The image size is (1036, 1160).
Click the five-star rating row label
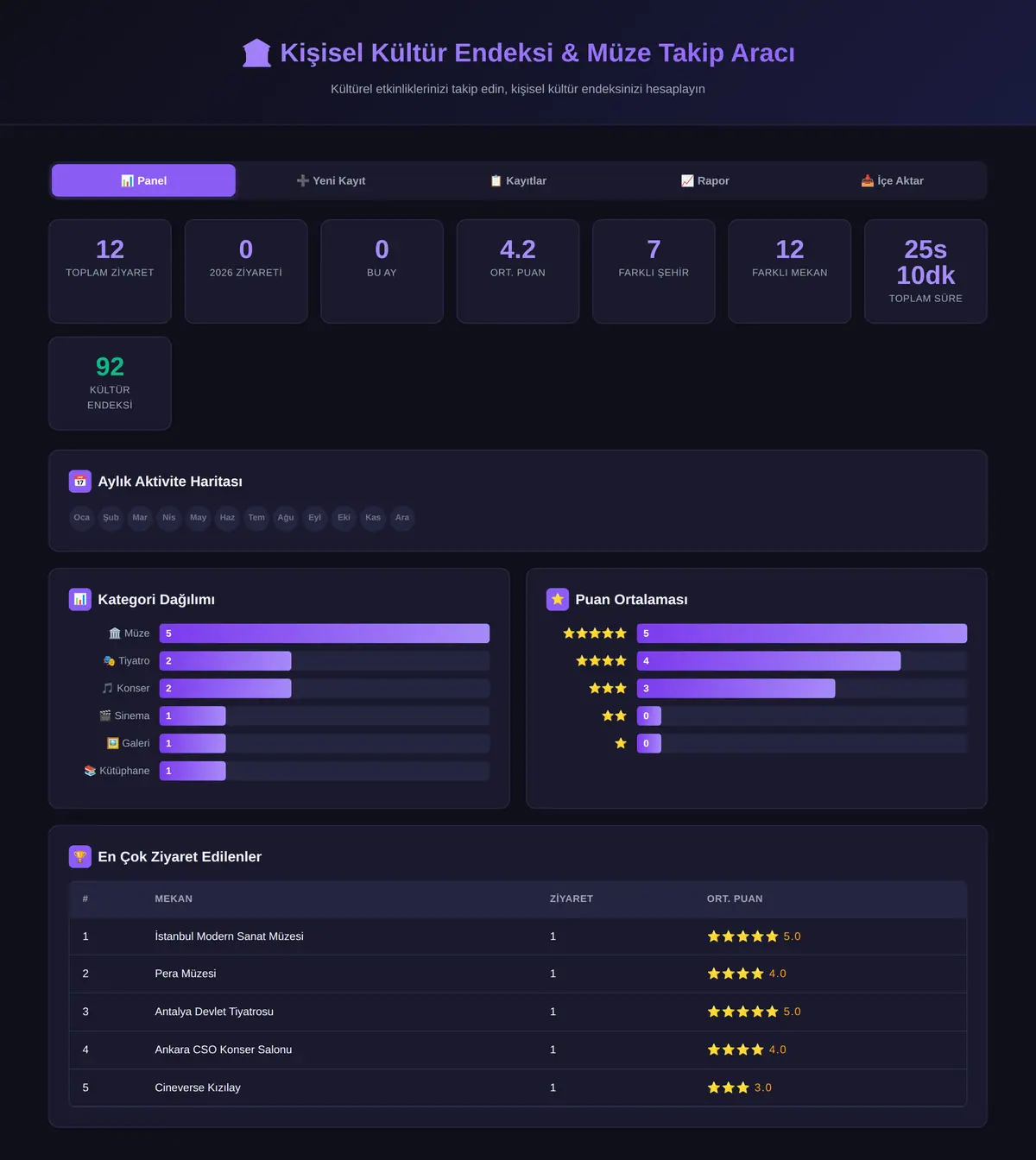tap(595, 634)
